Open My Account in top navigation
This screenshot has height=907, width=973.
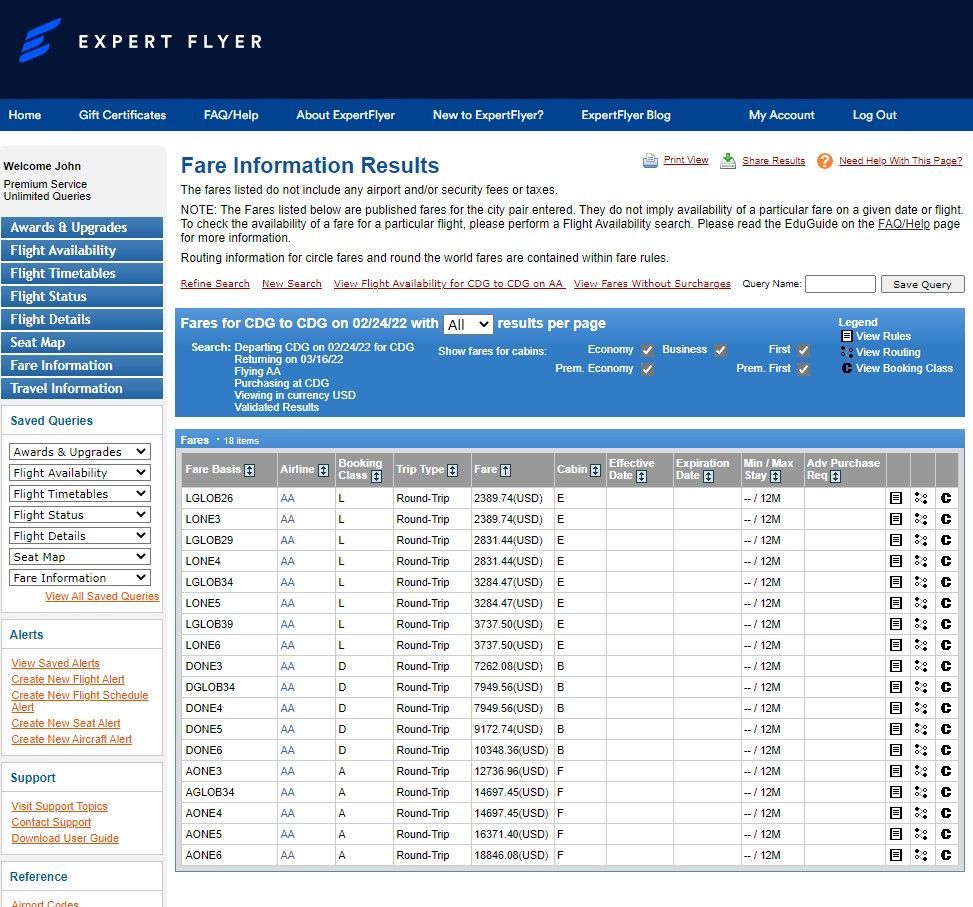coord(781,115)
